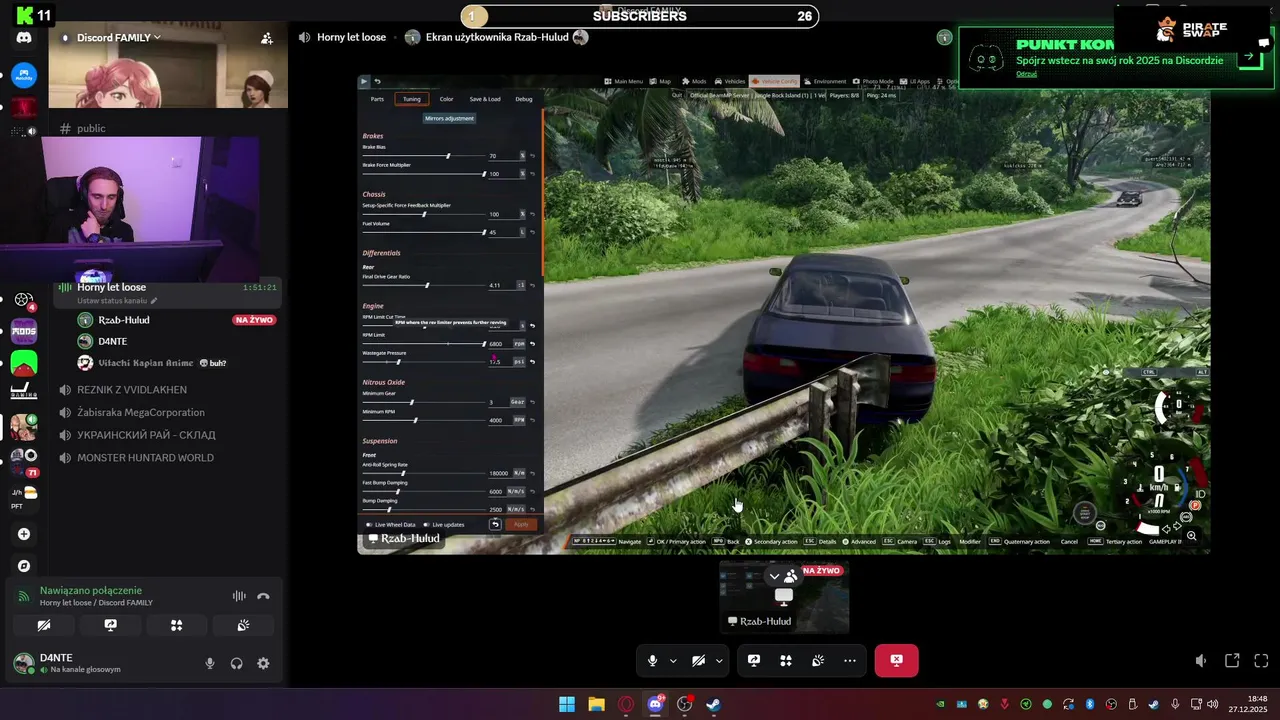Screen dimensions: 1280x720
Task: Toggle microphone in call control bar
Action: tap(652, 660)
